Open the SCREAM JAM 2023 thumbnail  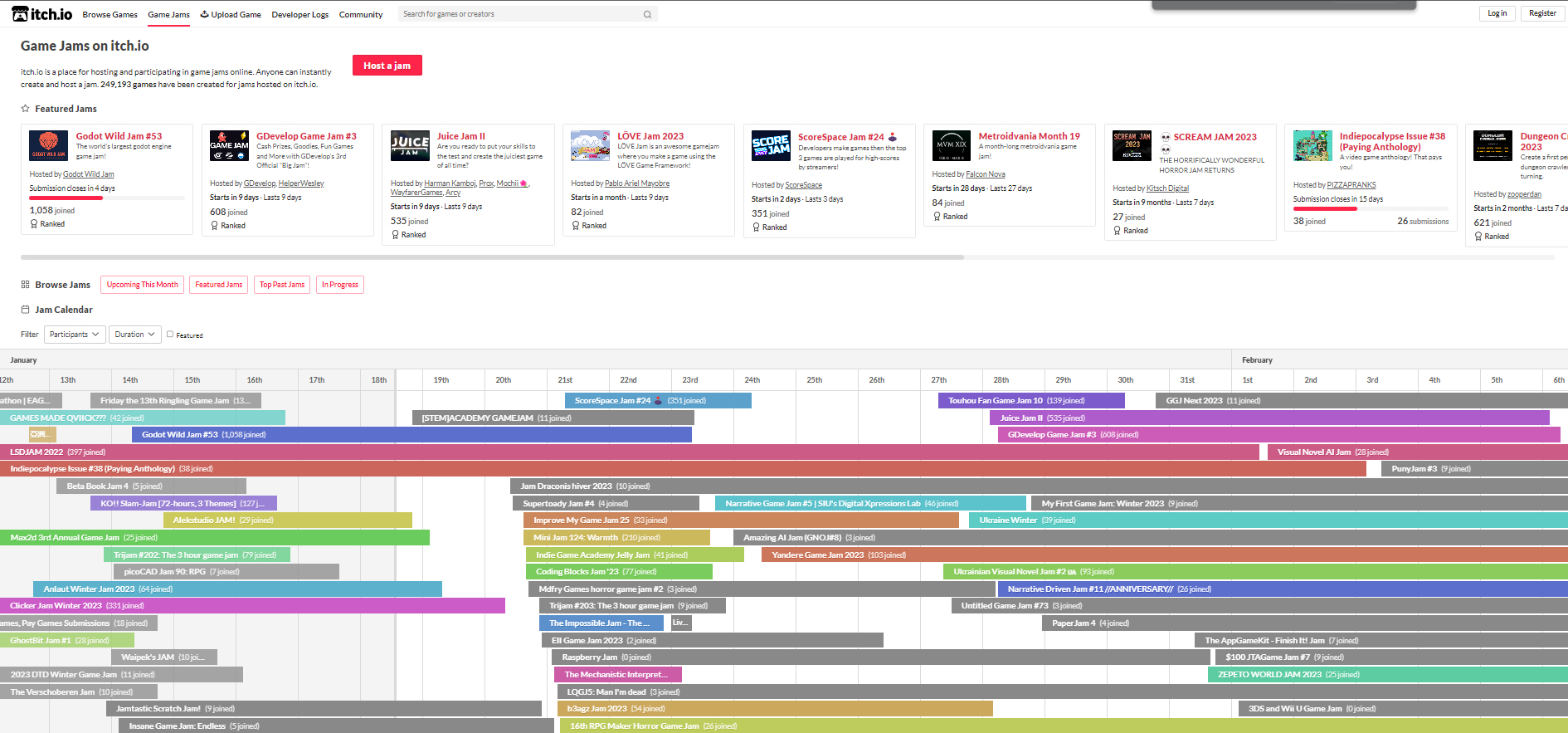(1132, 145)
